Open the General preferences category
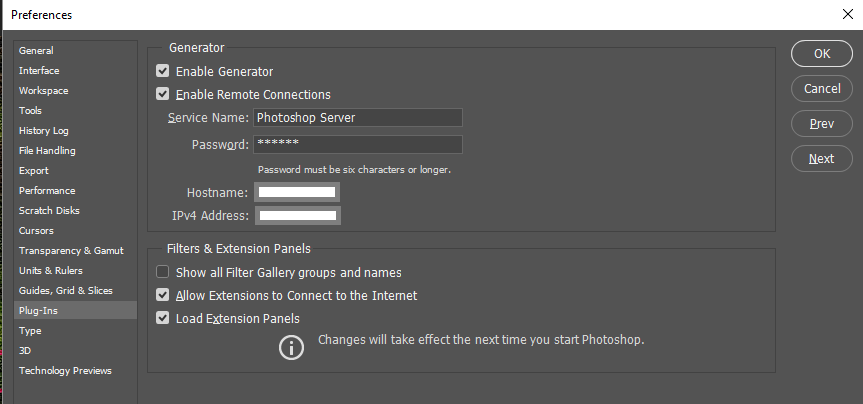The width and height of the screenshot is (863, 404). point(36,51)
